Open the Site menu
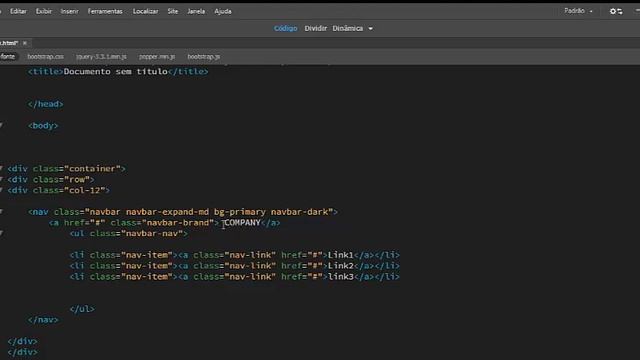 (x=173, y=11)
